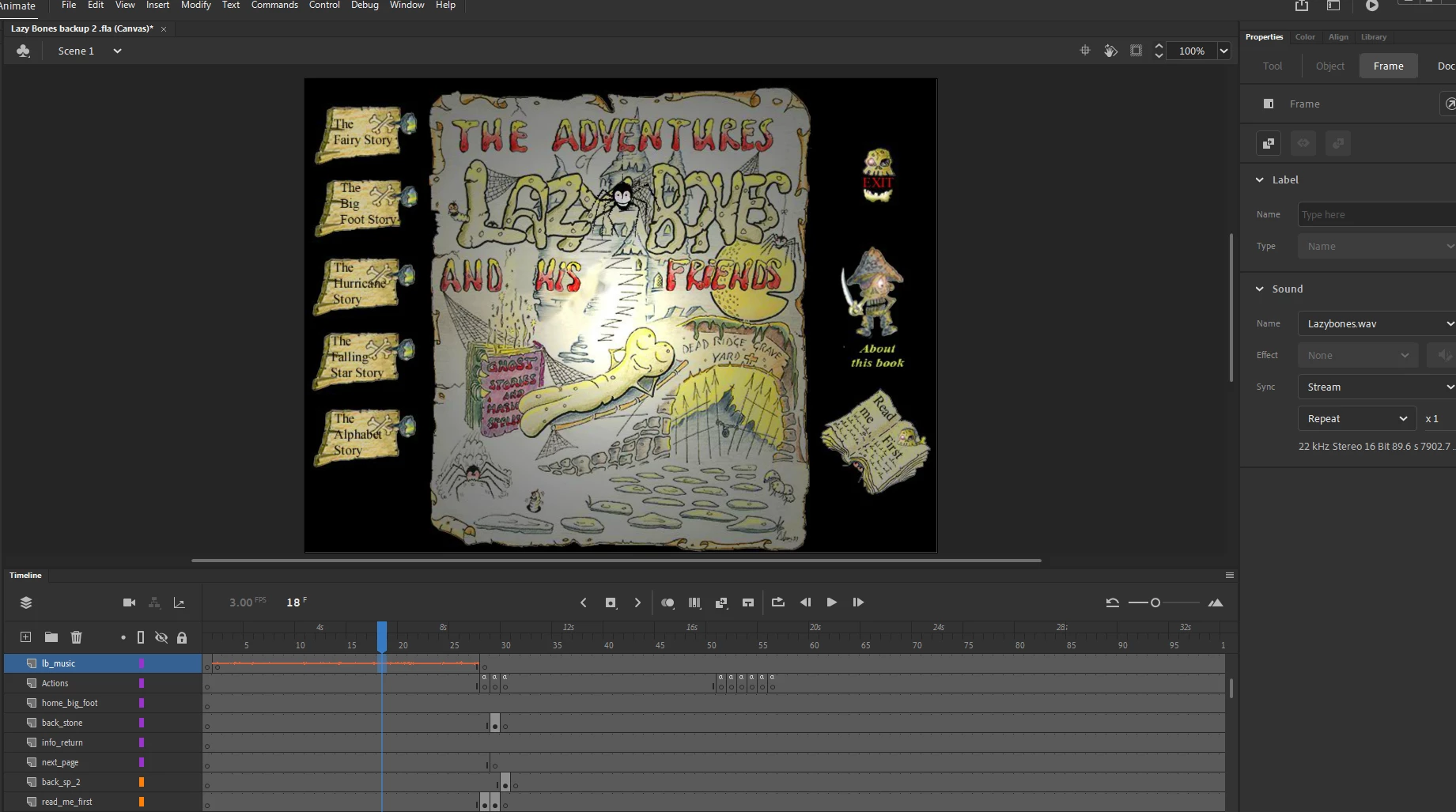Image resolution: width=1456 pixels, height=812 pixels.
Task: Select the Actions layer in the timeline
Action: [x=103, y=683]
